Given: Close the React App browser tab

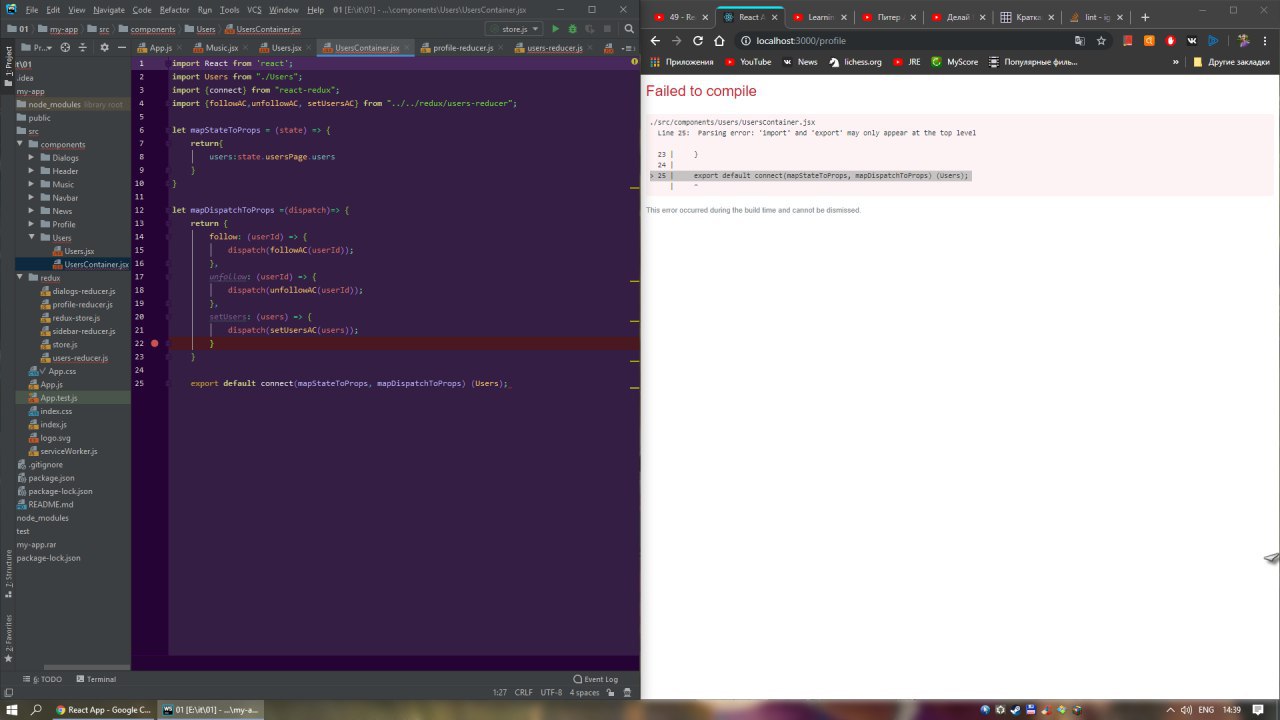Looking at the screenshot, I should pos(774,17).
